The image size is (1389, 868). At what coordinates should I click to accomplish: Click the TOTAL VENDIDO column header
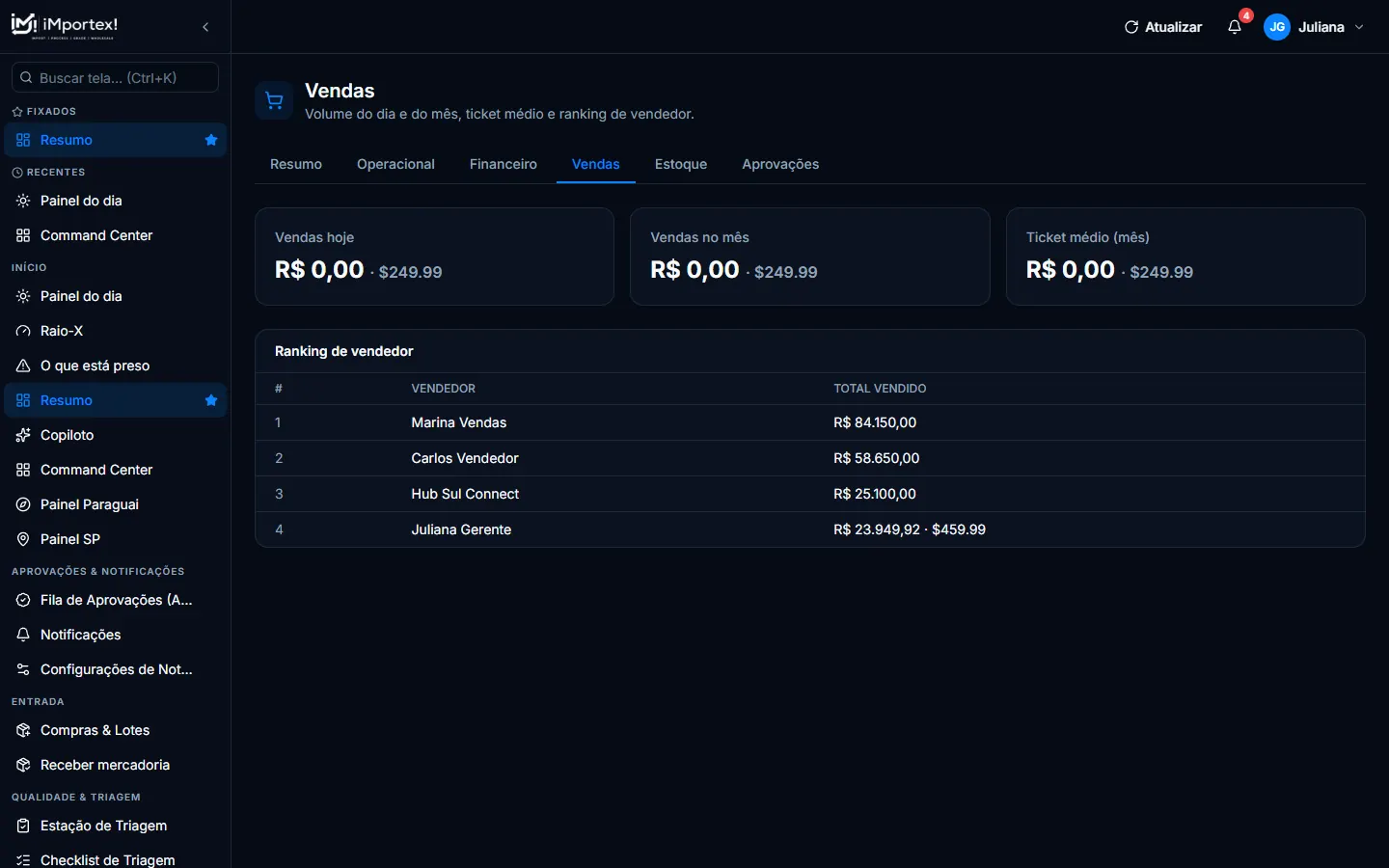tap(880, 389)
